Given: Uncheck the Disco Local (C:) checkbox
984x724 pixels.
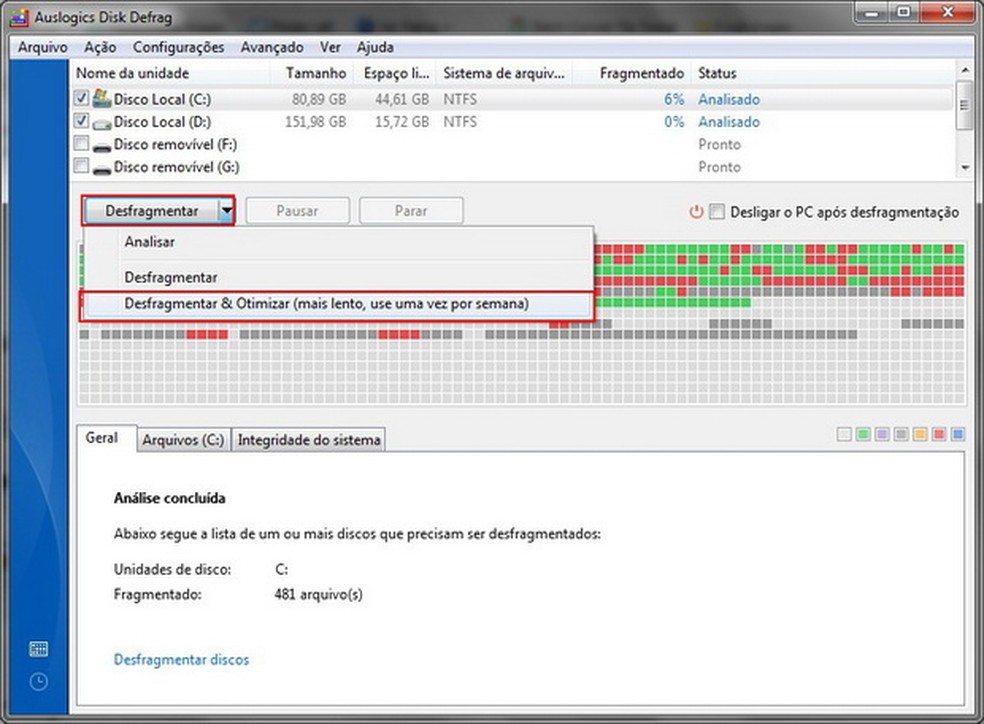Looking at the screenshot, I should [x=81, y=98].
